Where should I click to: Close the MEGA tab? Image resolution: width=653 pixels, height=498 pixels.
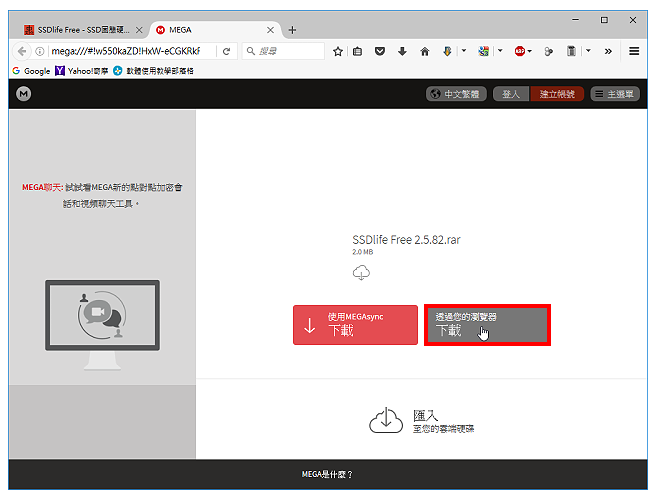(270, 30)
